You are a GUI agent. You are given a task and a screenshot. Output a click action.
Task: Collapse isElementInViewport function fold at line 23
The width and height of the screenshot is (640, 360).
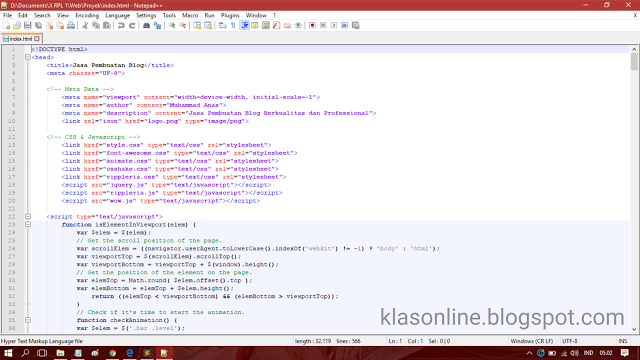point(28,224)
